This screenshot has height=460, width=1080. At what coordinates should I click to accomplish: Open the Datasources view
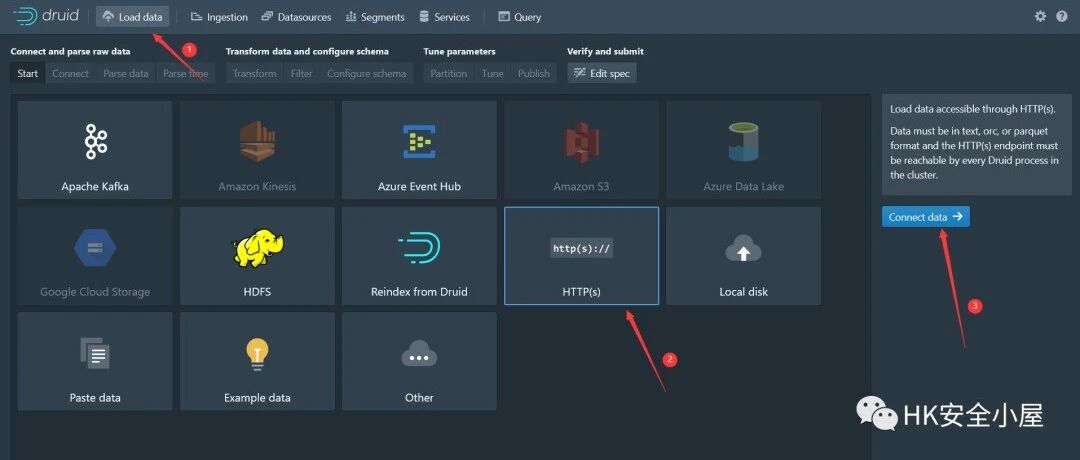tap(296, 17)
